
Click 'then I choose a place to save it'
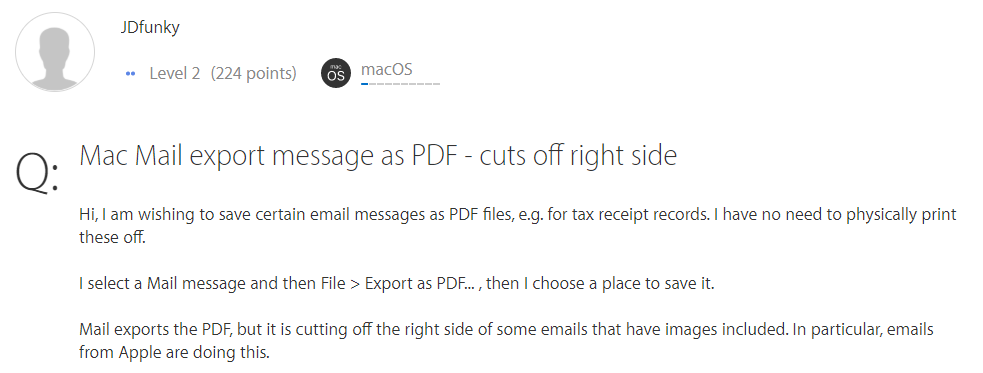coord(600,283)
